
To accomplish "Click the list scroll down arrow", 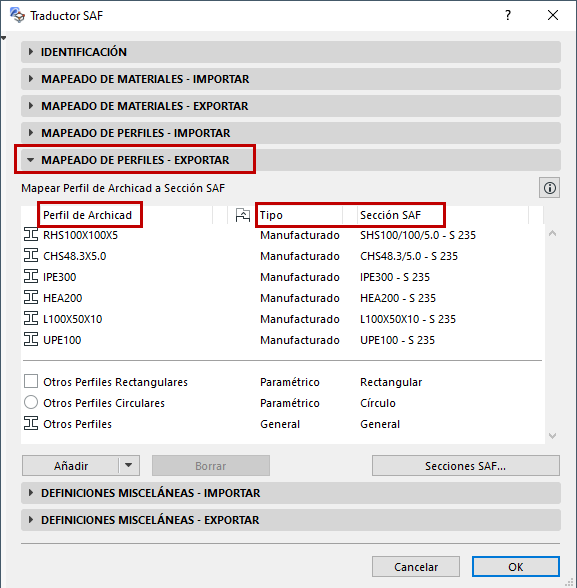I will click(x=552, y=435).
